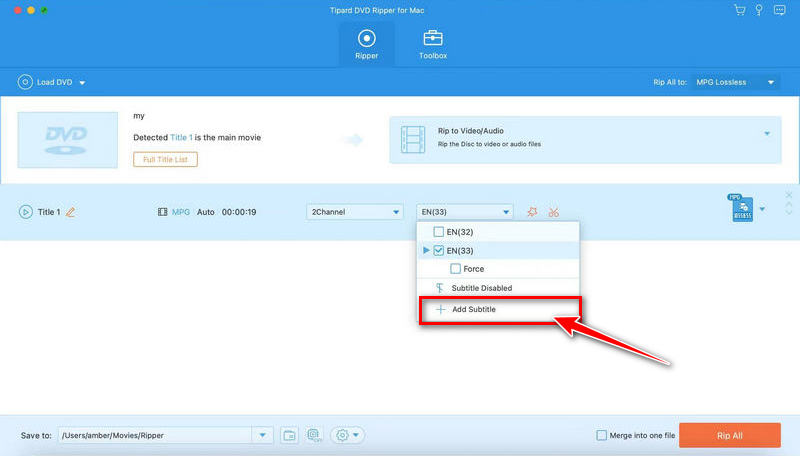Click the DVD disc thumbnail
The width and height of the screenshot is (800, 456).
[x=67, y=140]
